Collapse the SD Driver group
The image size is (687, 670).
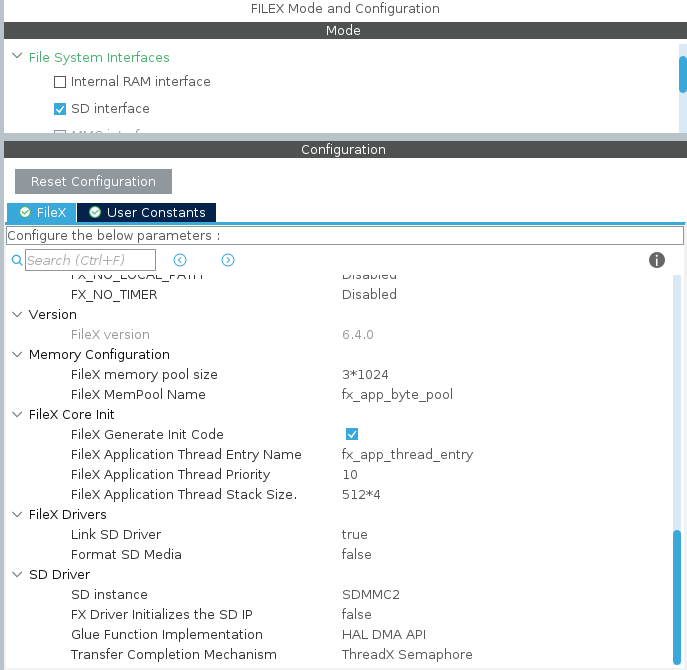(x=17, y=574)
